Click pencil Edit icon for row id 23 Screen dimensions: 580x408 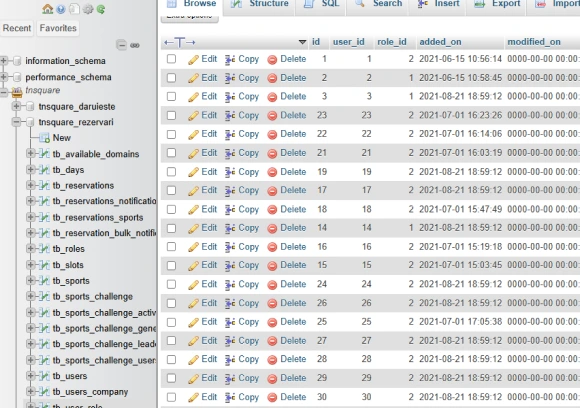193,116
